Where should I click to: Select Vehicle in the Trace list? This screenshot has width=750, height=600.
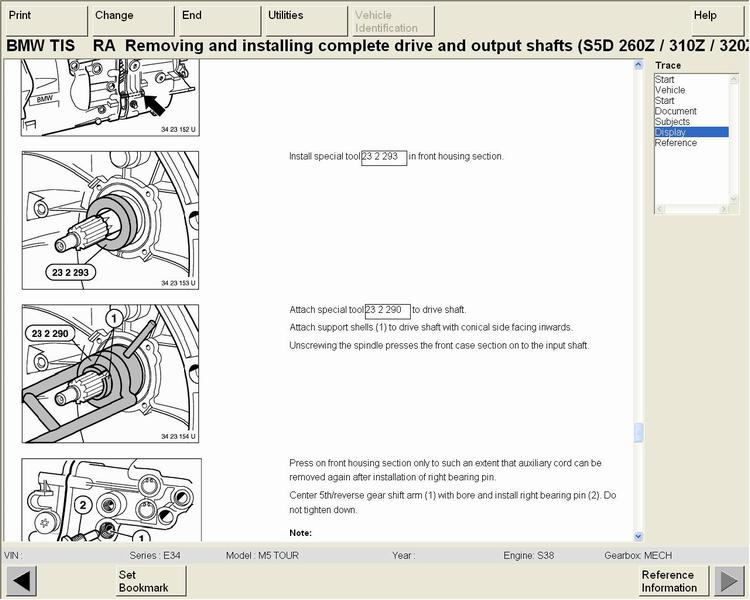[670, 90]
